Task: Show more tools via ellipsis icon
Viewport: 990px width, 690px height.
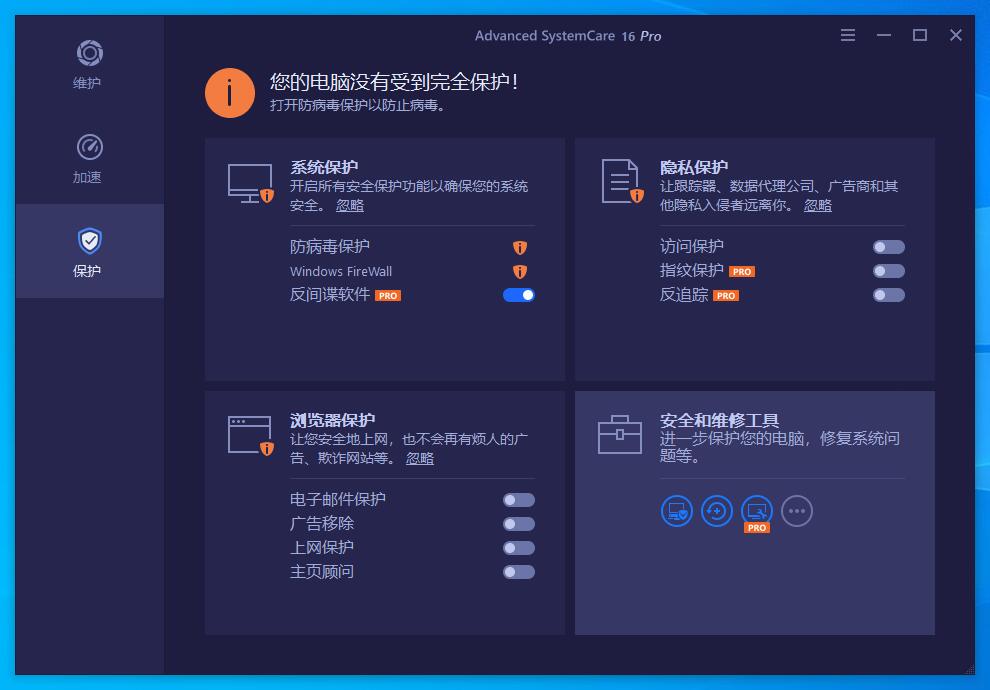Action: click(797, 511)
